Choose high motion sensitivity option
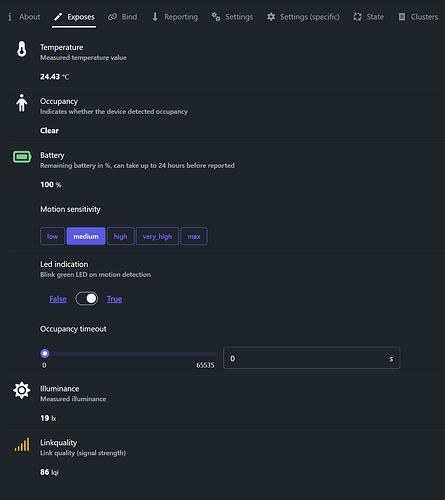445x500 pixels. (120, 236)
